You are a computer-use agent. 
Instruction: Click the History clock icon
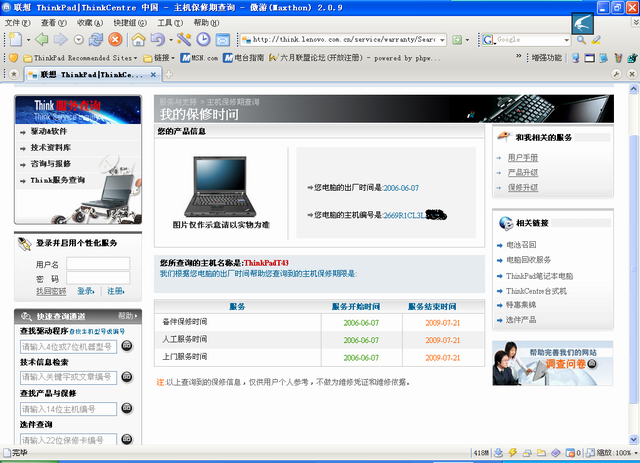204,40
